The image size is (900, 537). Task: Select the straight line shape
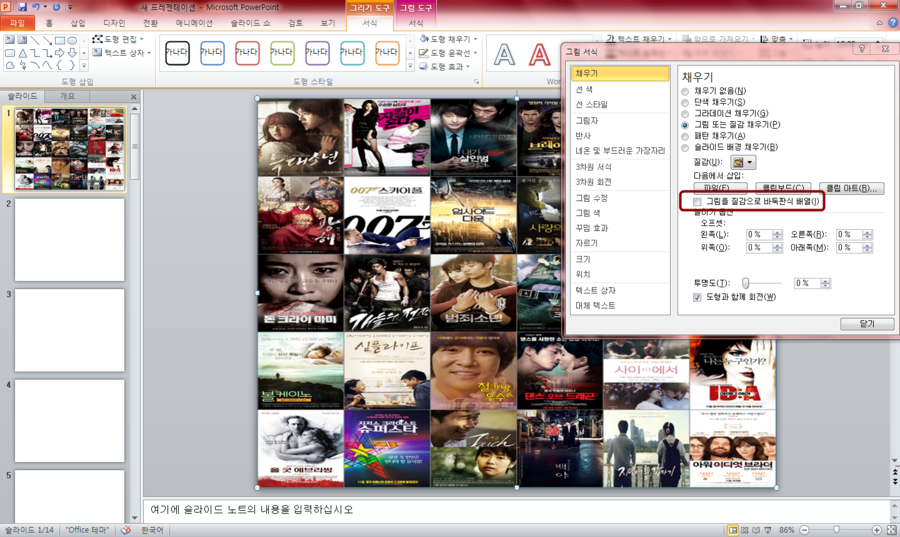point(35,41)
